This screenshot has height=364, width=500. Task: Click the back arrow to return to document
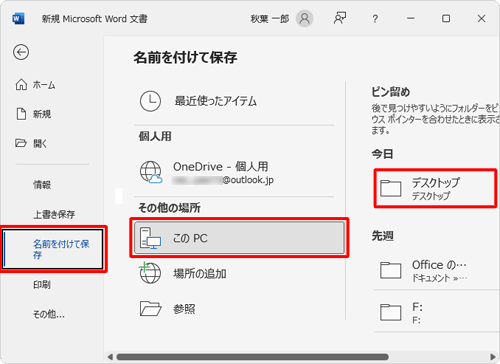click(21, 52)
